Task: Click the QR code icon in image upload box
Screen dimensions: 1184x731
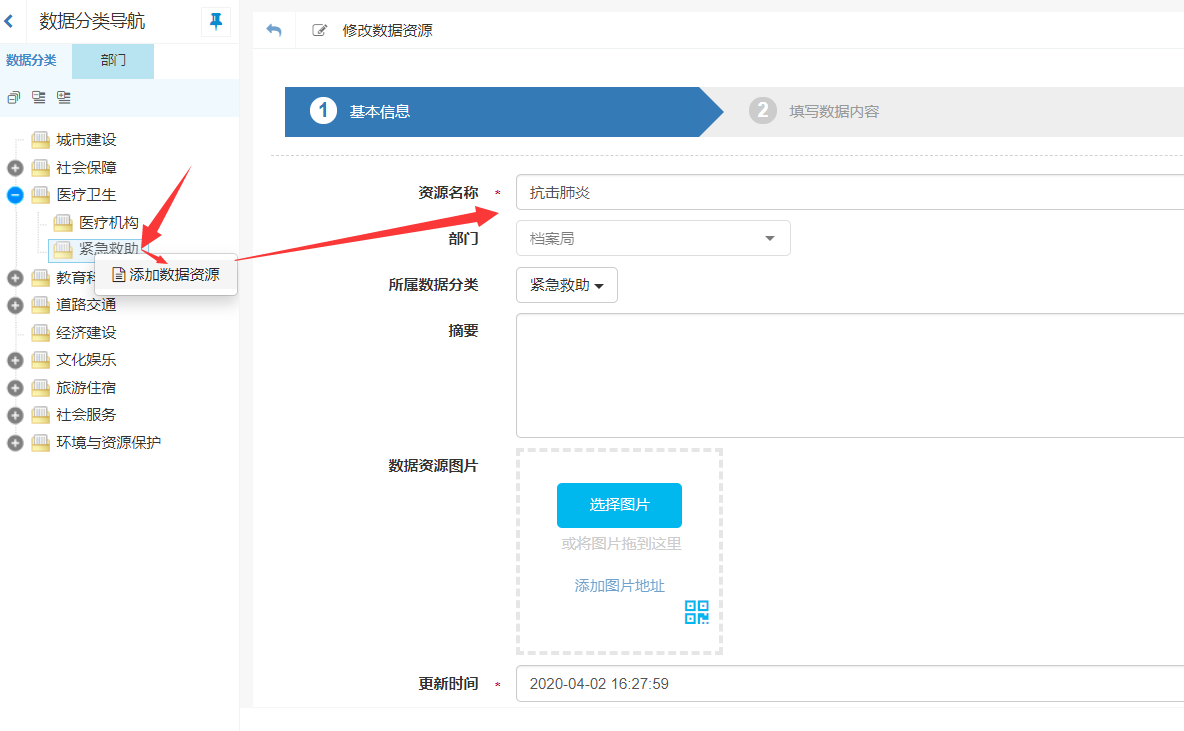Action: point(696,612)
